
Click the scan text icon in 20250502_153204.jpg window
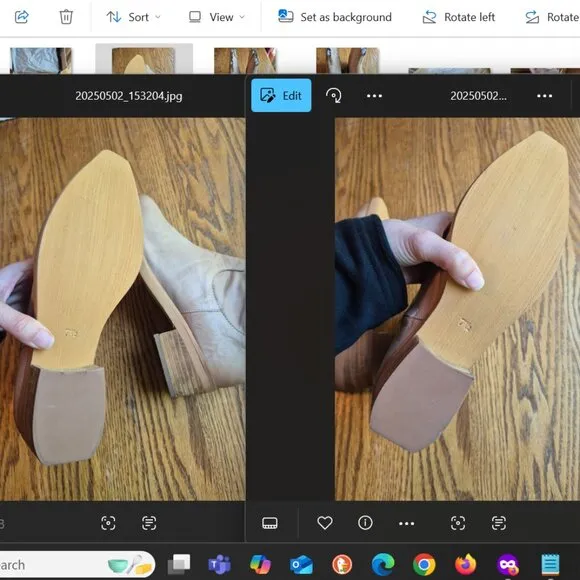(149, 523)
